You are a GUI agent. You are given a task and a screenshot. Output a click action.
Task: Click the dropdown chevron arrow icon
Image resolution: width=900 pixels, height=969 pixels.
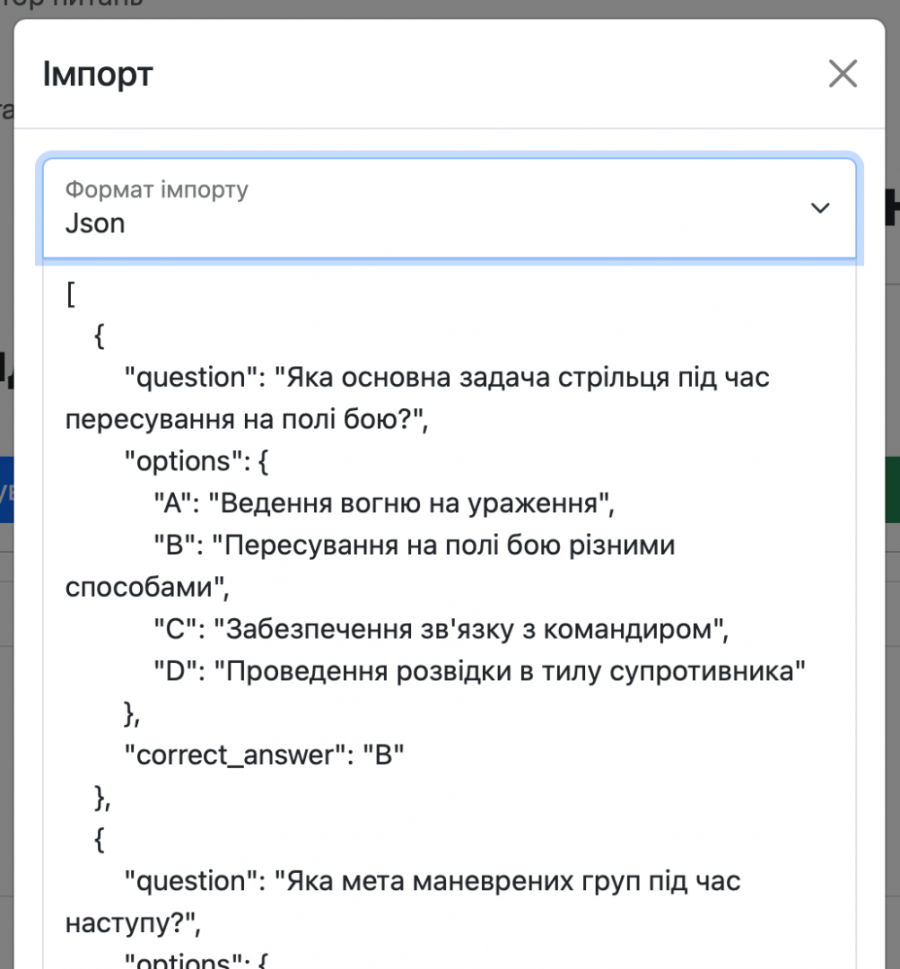point(821,209)
